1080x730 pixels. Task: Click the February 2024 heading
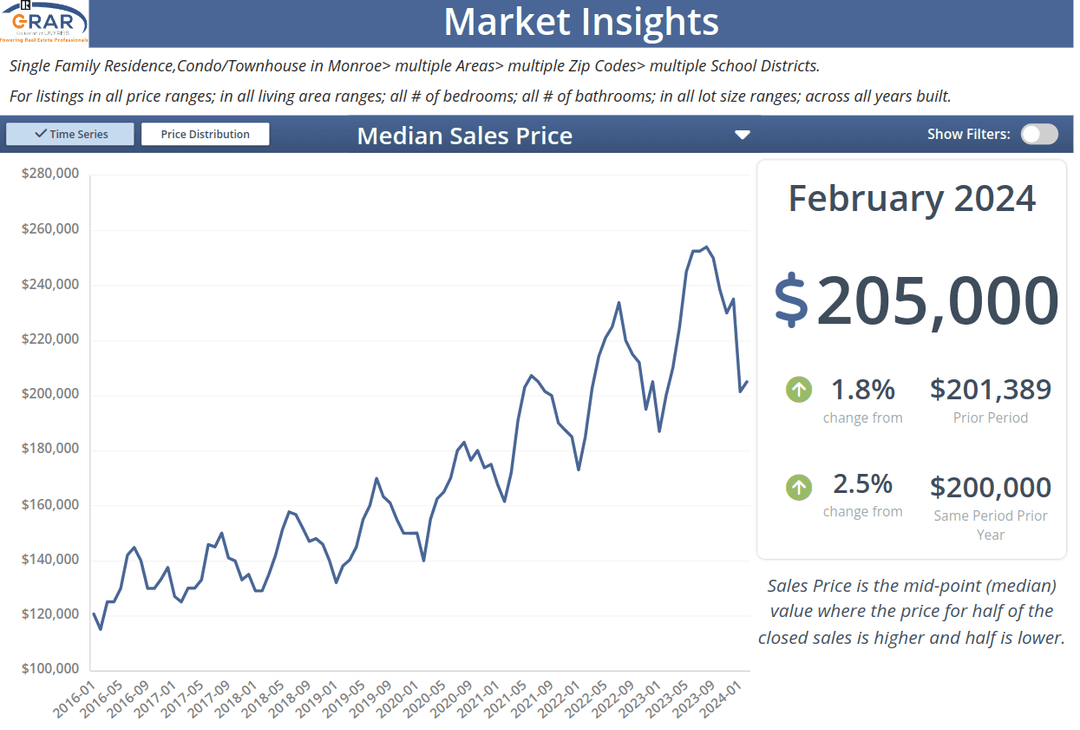point(911,198)
